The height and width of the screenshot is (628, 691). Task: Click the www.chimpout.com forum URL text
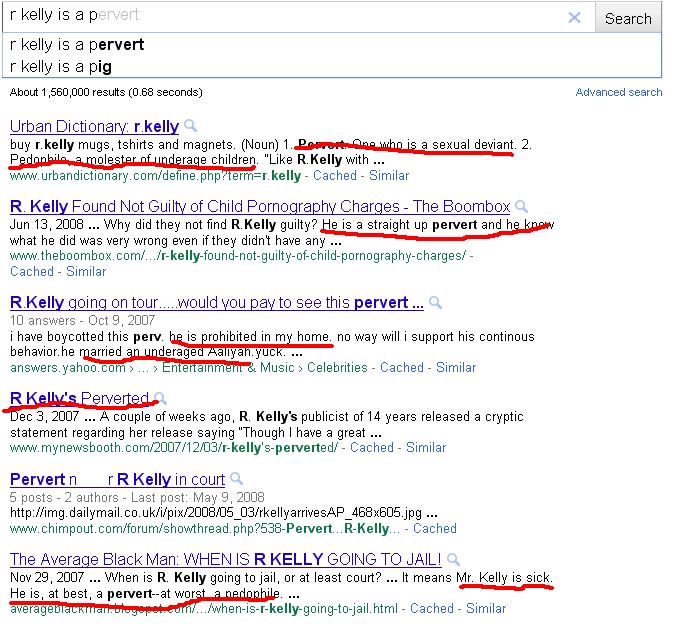(205, 528)
